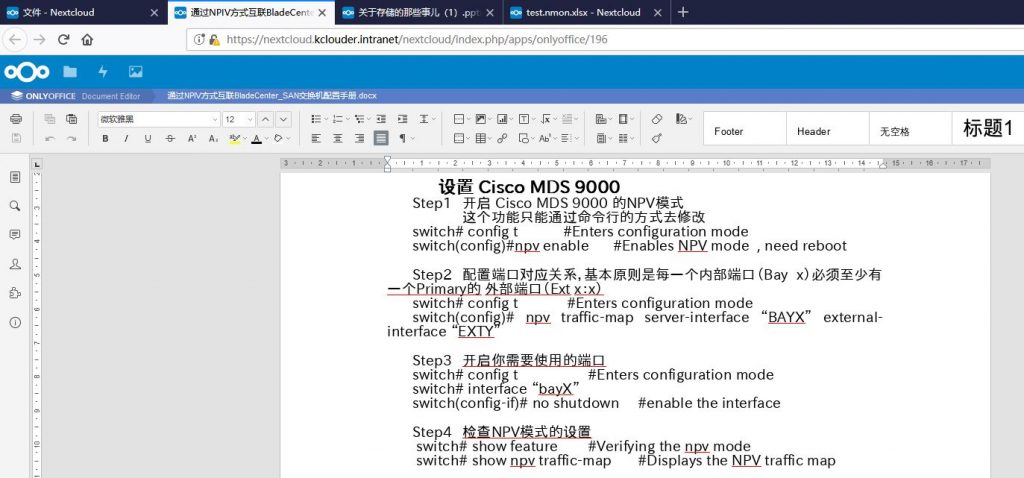The image size is (1024, 478).
Task: Align text left
Action: coord(316,138)
